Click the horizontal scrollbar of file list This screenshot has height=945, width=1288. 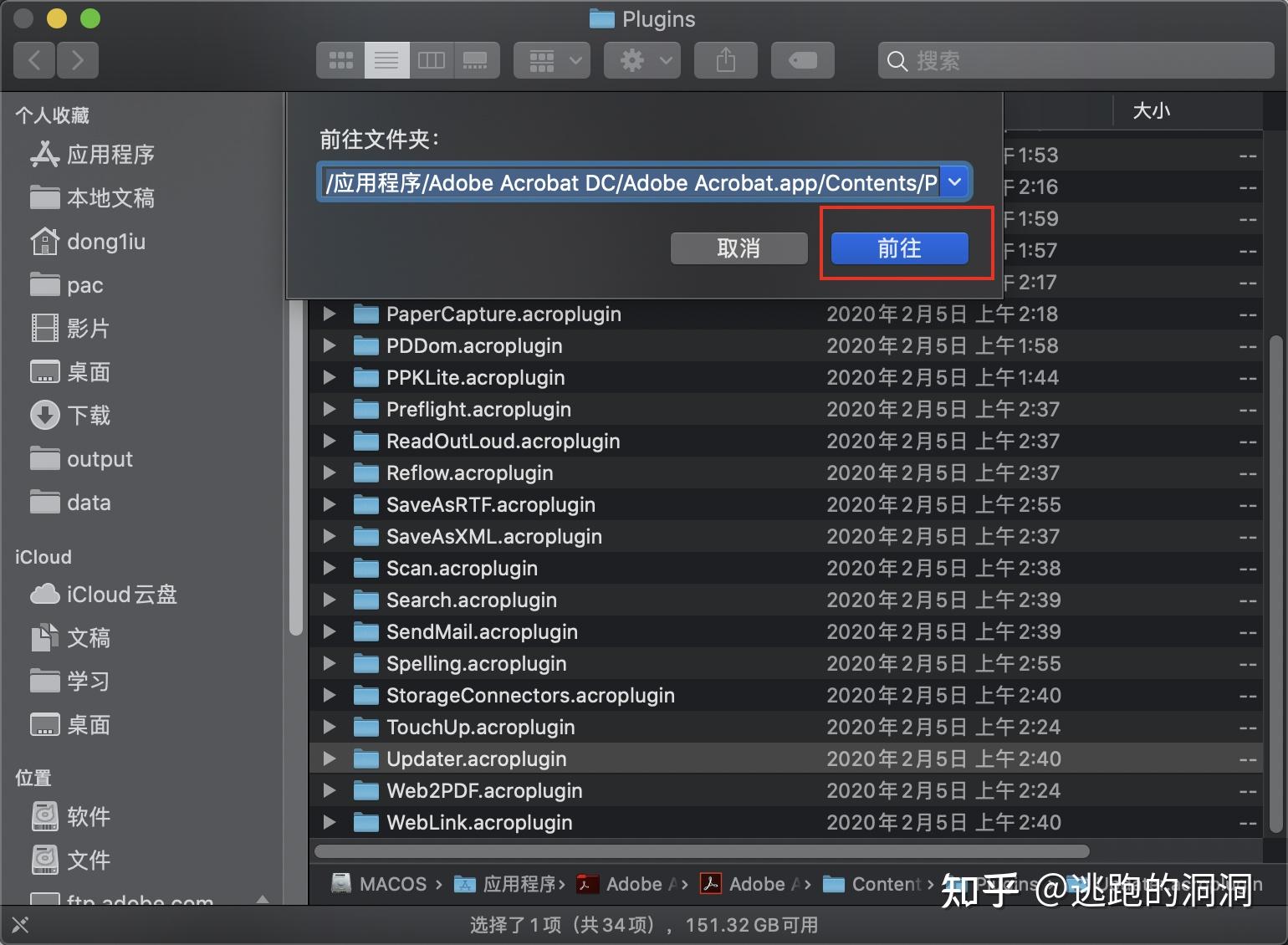click(x=702, y=851)
